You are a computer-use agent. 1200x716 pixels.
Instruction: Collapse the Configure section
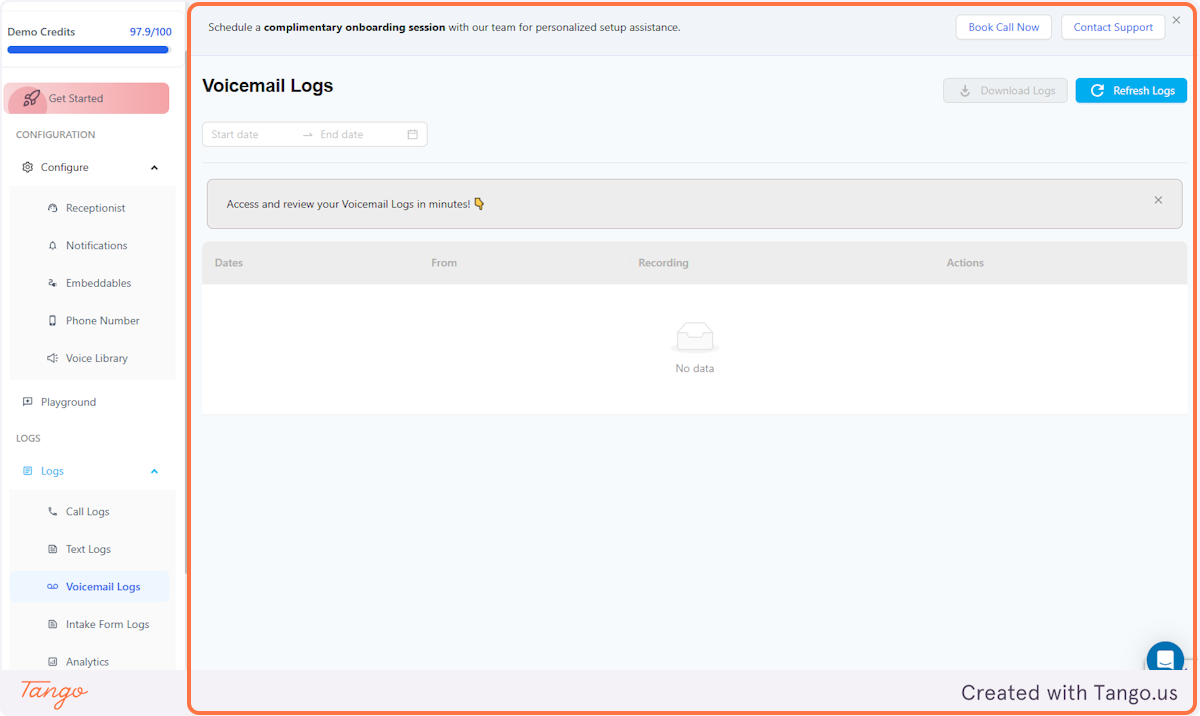(154, 167)
